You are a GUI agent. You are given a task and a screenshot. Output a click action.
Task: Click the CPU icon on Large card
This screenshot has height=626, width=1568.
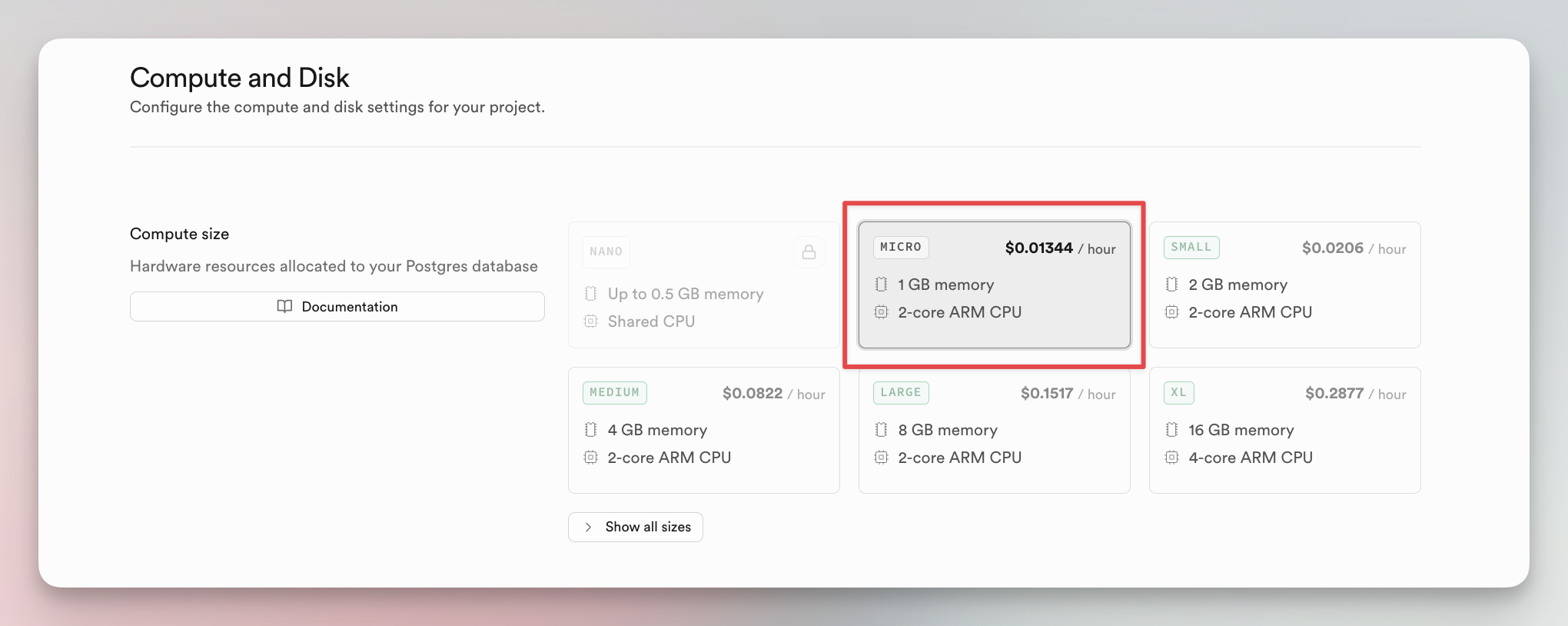tap(881, 458)
